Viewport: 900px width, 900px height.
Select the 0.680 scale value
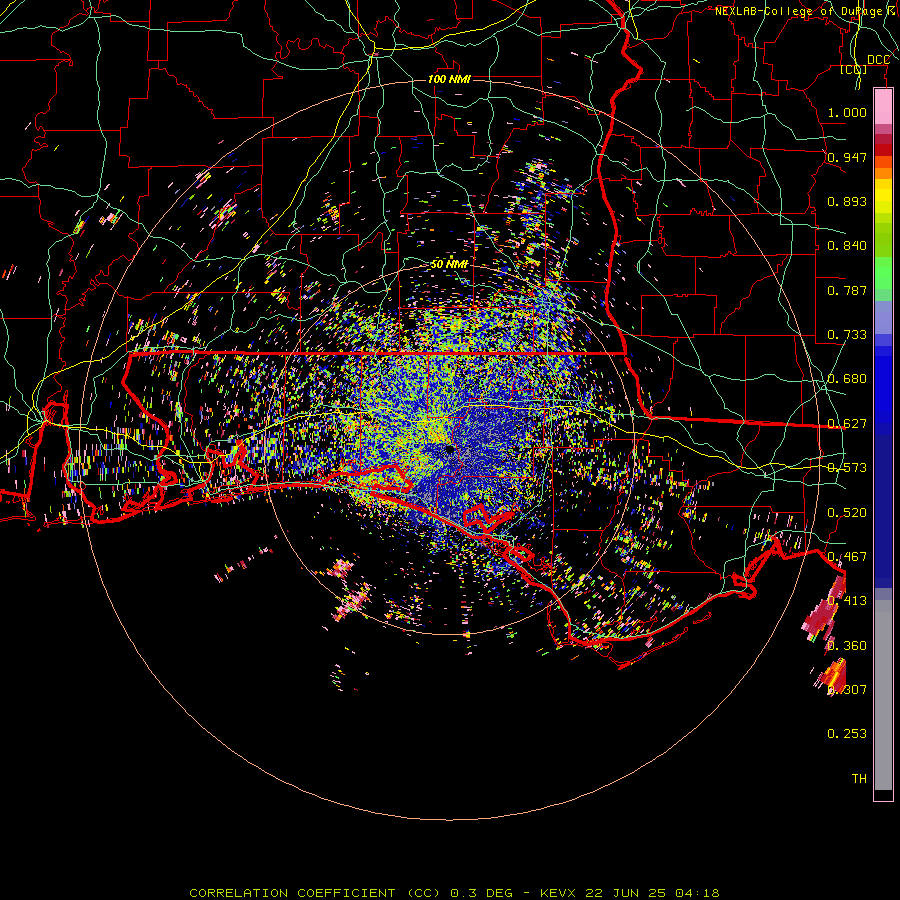click(847, 379)
